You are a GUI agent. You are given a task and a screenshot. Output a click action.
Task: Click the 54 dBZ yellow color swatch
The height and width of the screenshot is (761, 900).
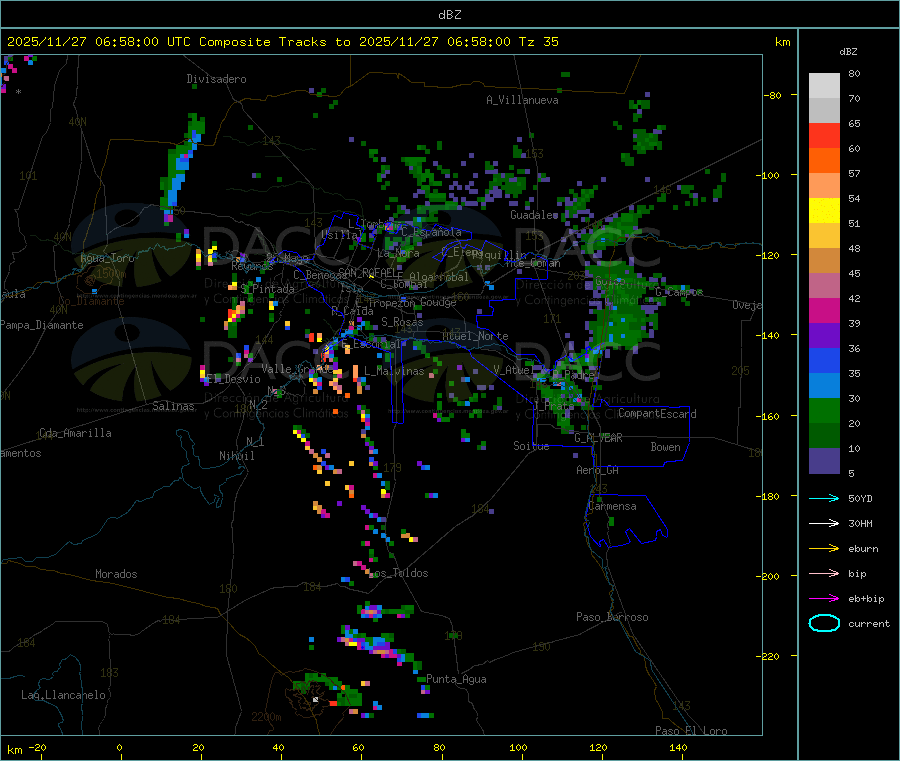pyautogui.click(x=824, y=211)
